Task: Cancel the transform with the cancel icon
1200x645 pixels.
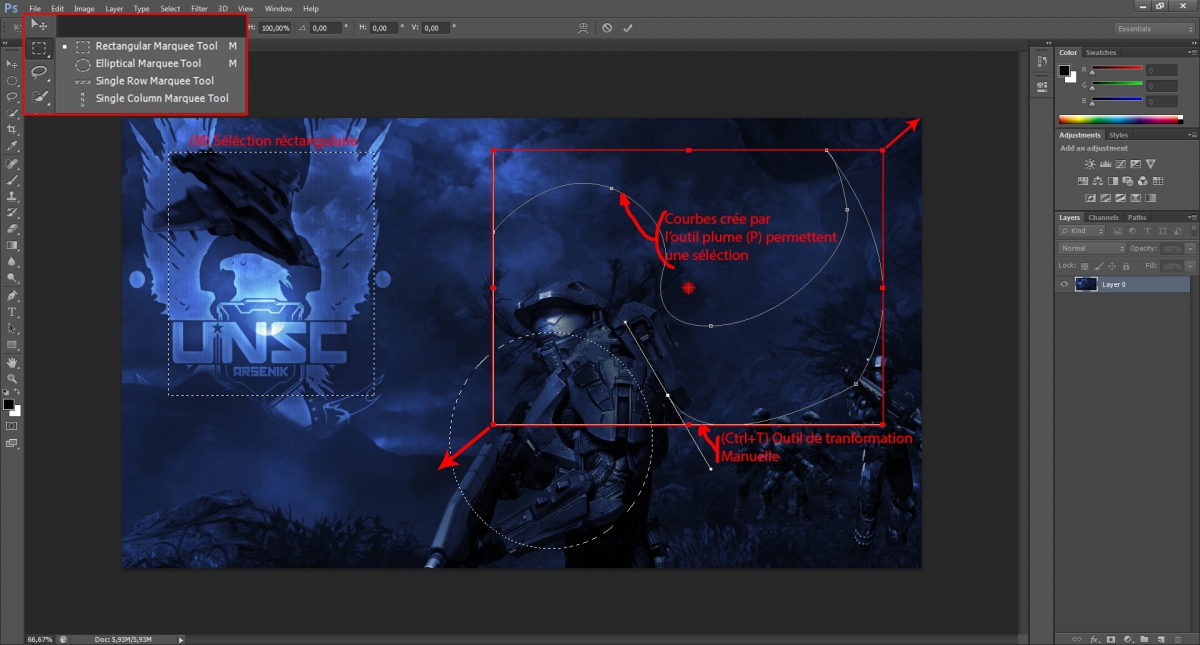Action: (x=606, y=28)
